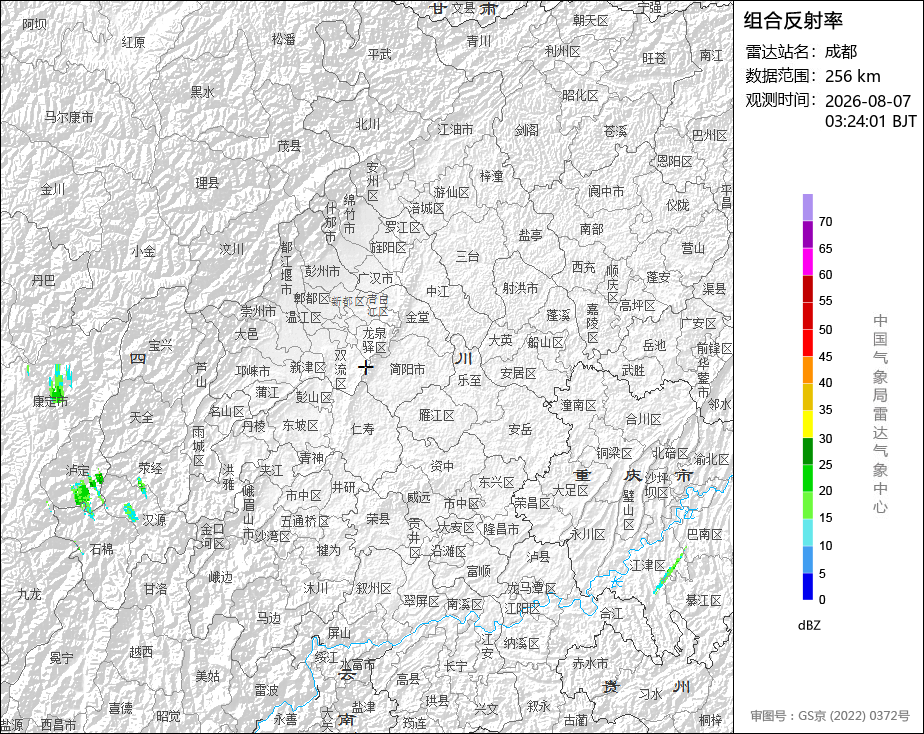Click the 组合反射率 title text
This screenshot has width=924, height=734.
(x=793, y=21)
